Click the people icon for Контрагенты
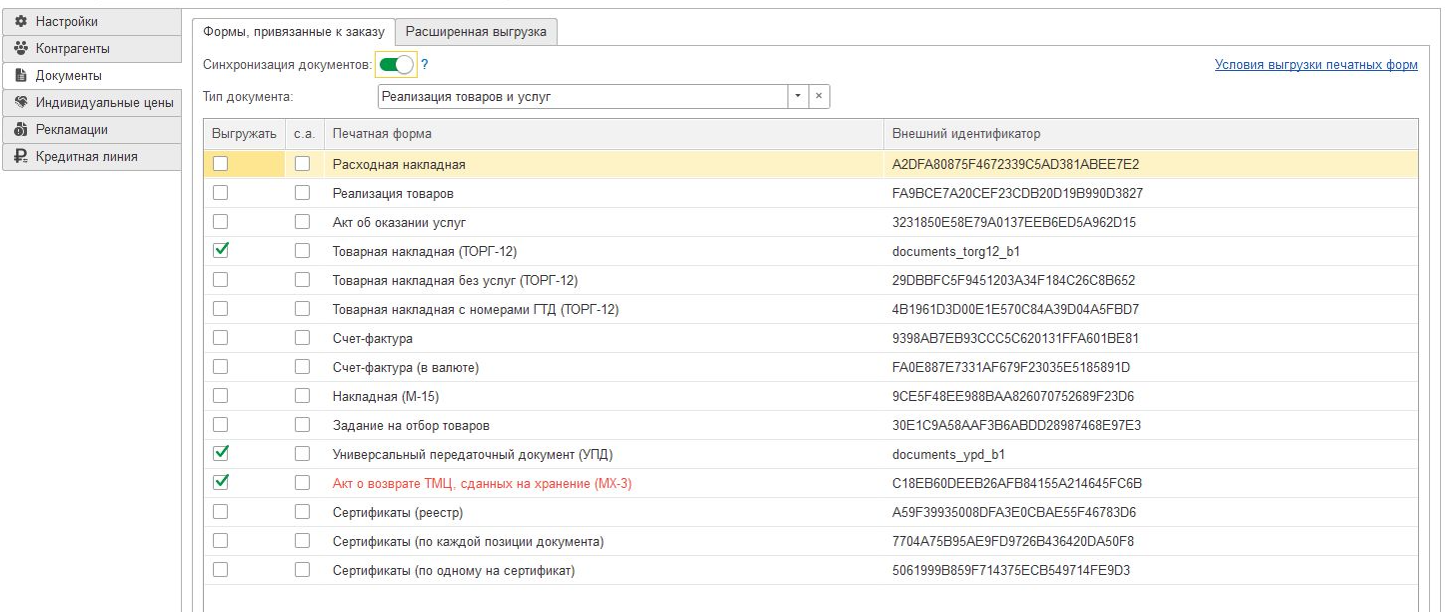The image size is (1451, 612). pyautogui.click(x=20, y=49)
